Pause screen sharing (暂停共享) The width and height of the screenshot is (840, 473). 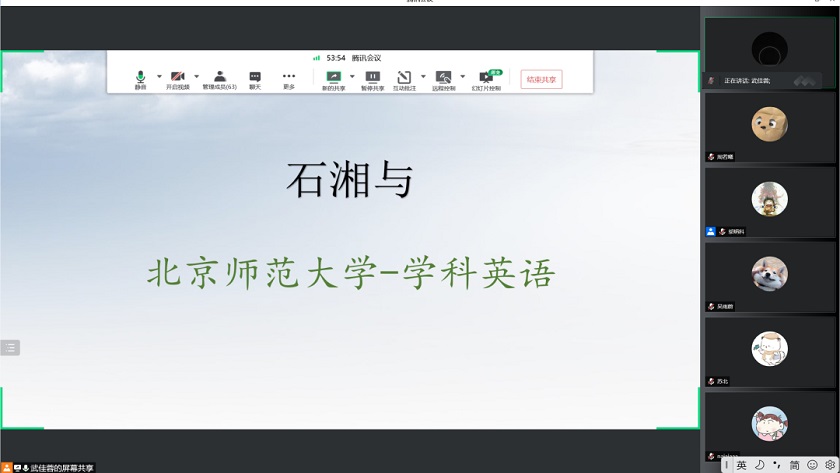click(x=372, y=80)
